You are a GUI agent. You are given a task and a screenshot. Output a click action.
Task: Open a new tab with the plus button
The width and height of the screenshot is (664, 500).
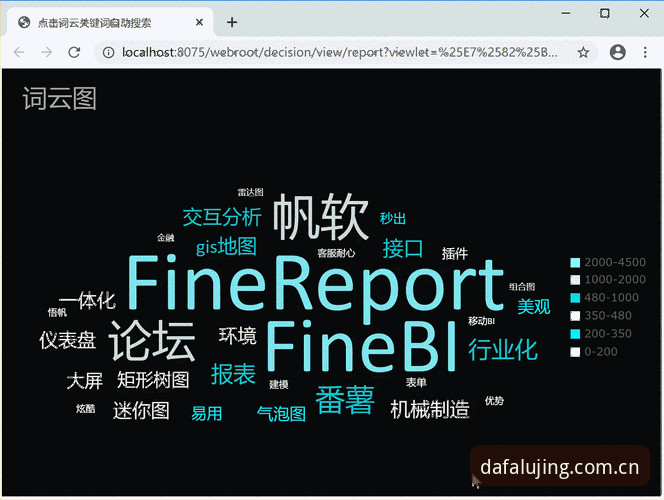[232, 22]
